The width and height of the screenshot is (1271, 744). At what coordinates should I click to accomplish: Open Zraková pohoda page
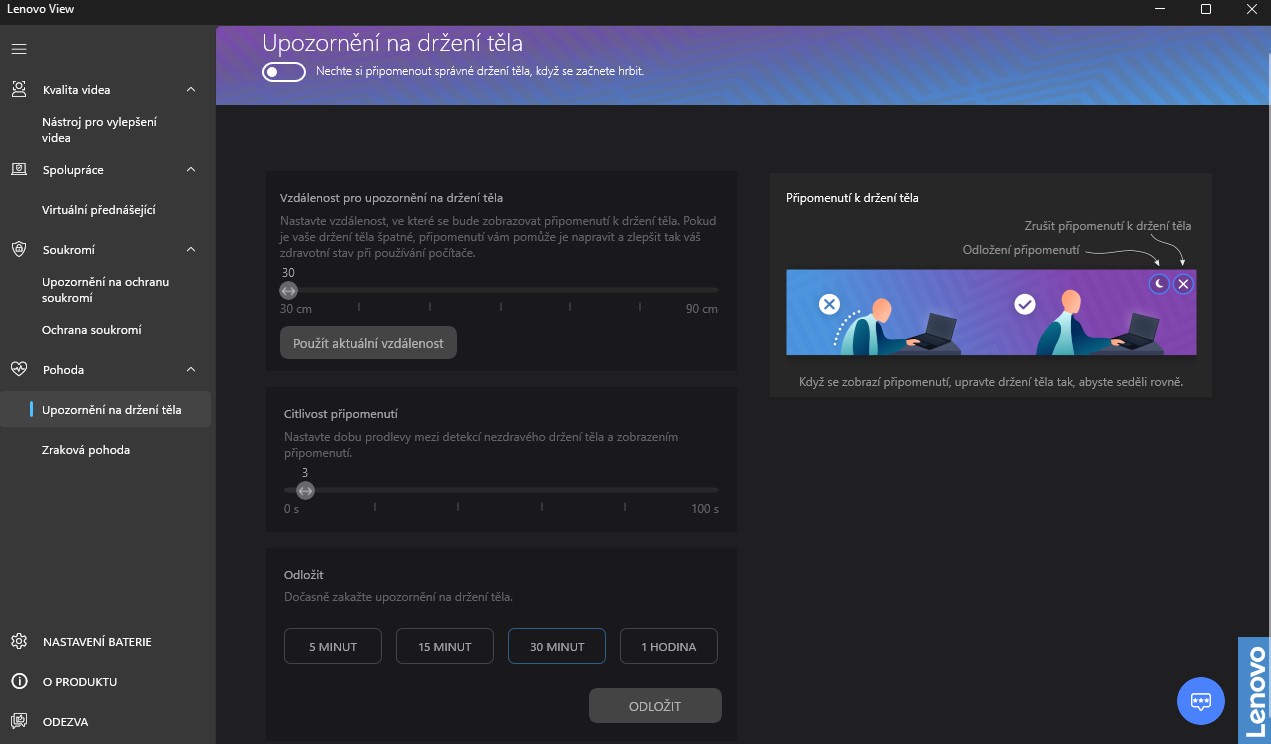(86, 450)
